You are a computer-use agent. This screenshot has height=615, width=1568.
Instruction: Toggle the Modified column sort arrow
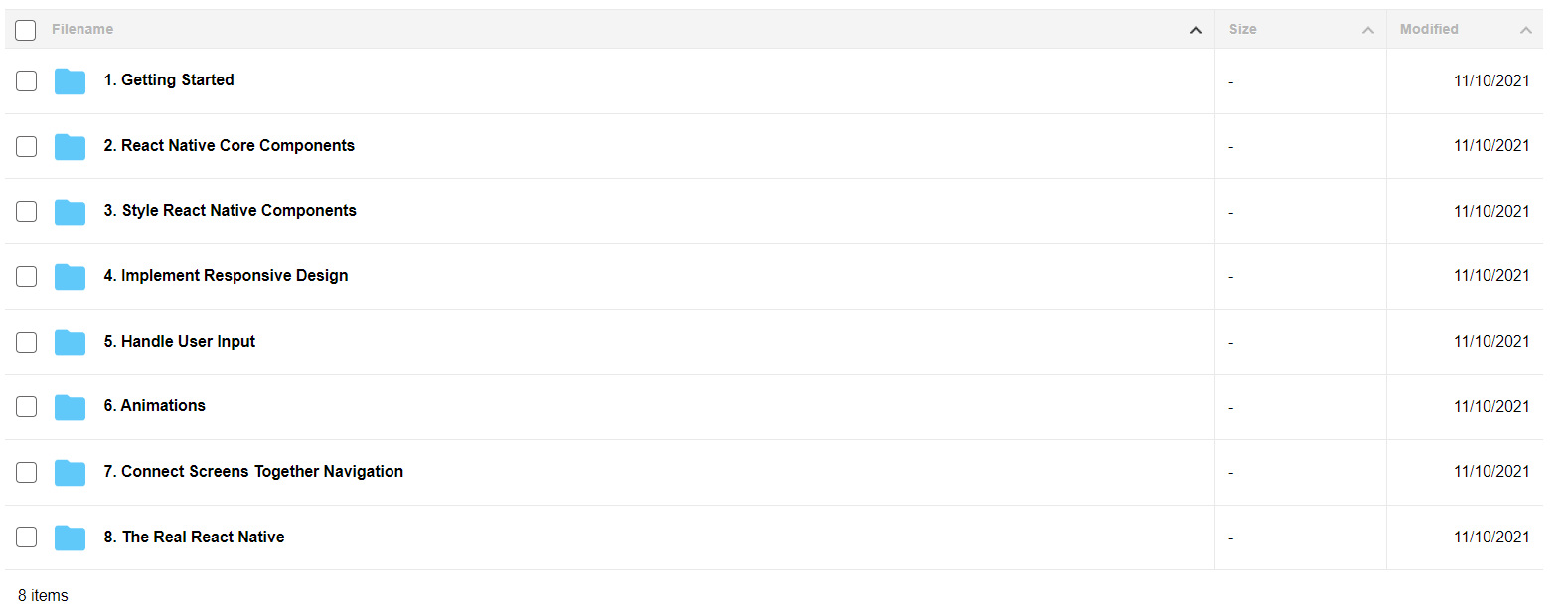coord(1526,30)
